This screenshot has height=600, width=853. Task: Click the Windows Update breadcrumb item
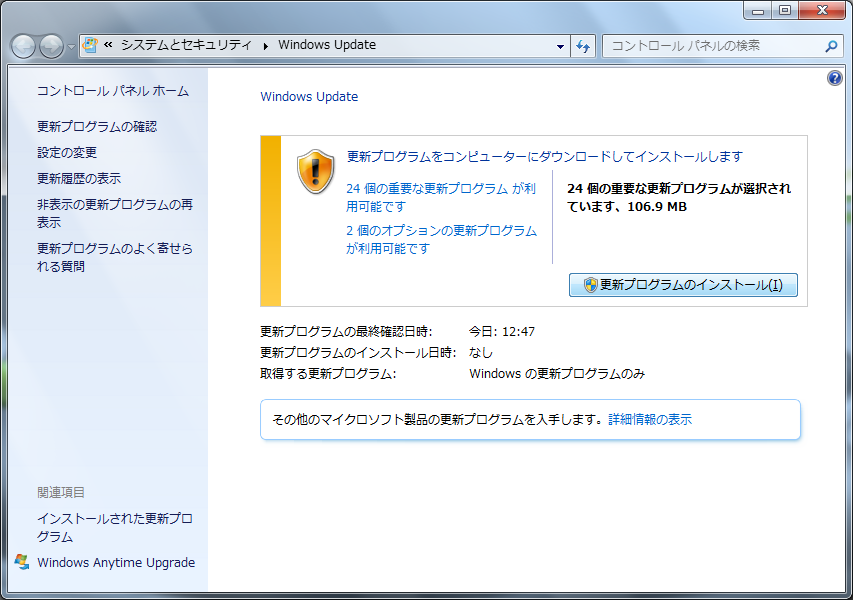(x=327, y=45)
